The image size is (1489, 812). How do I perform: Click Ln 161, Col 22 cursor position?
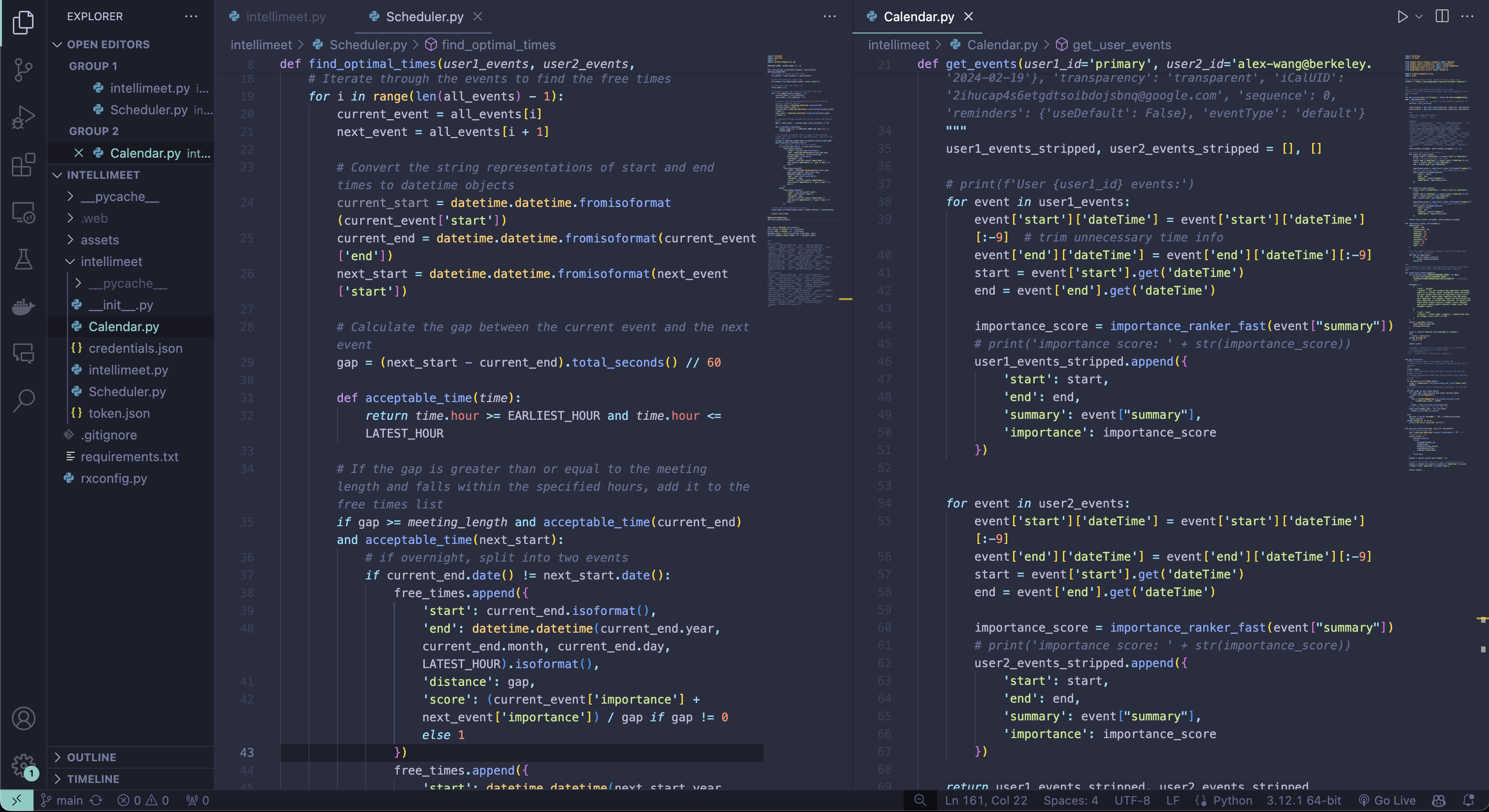coord(985,801)
